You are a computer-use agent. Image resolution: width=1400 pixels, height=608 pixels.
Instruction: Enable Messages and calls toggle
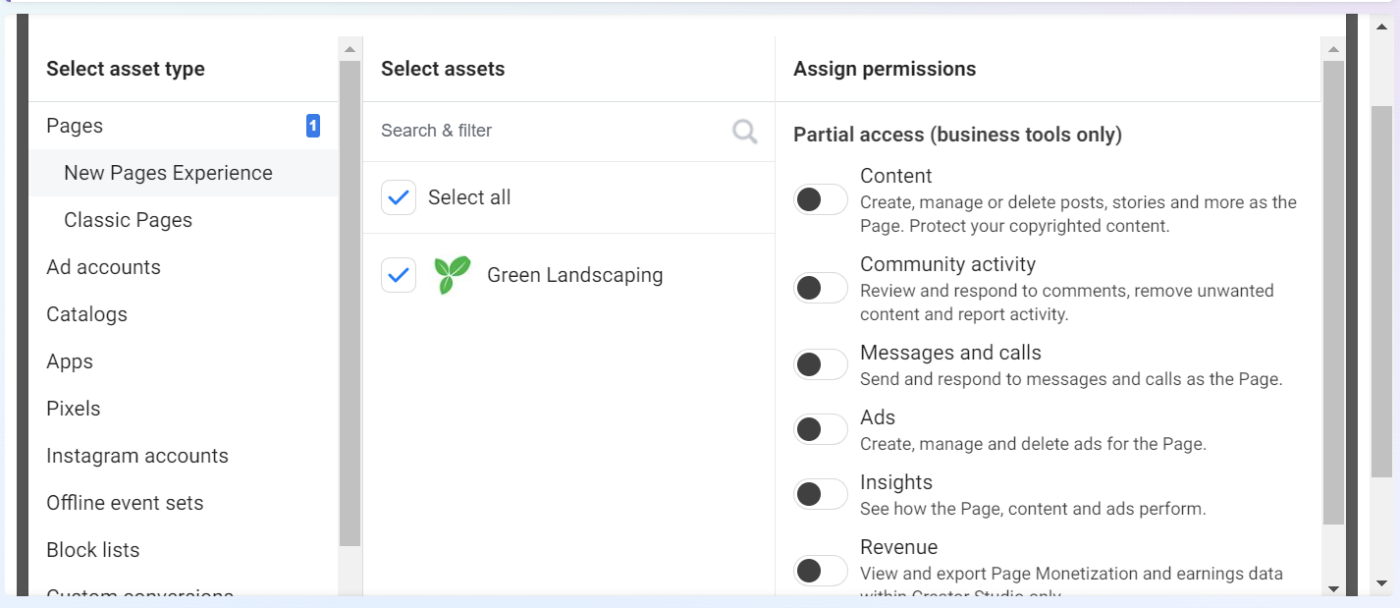click(820, 365)
